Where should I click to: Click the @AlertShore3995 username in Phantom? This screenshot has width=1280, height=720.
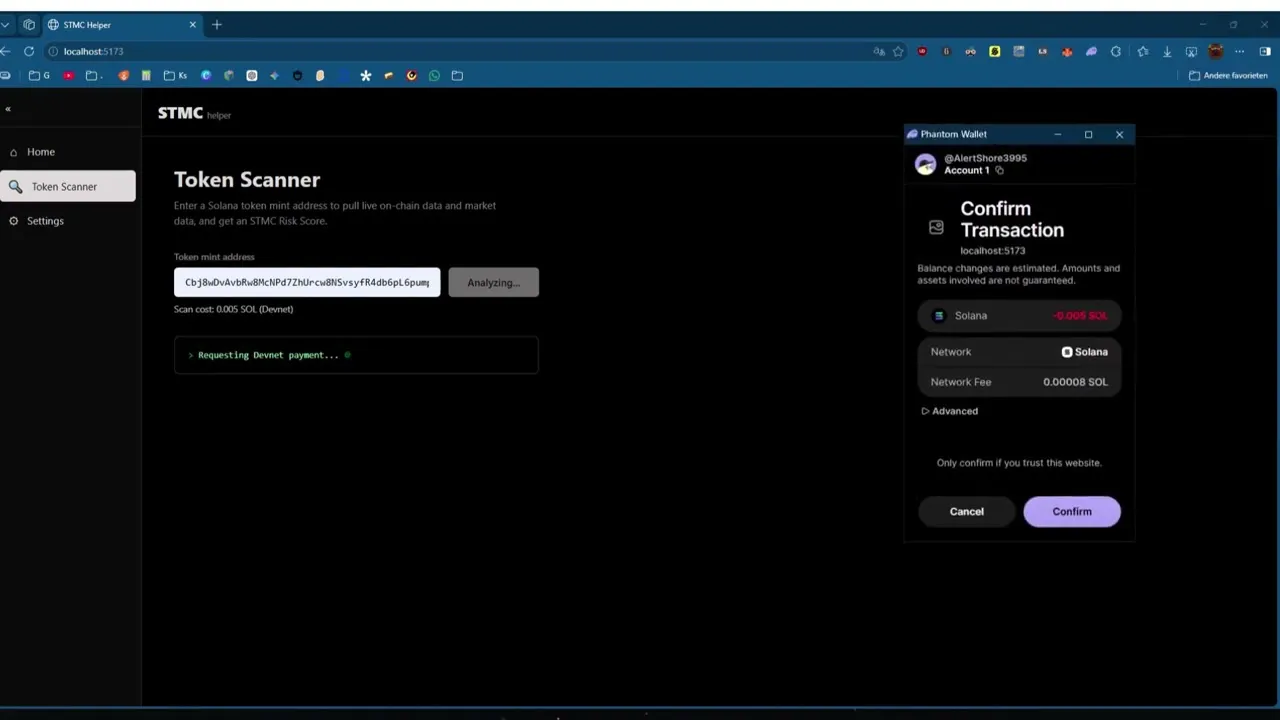[985, 158]
